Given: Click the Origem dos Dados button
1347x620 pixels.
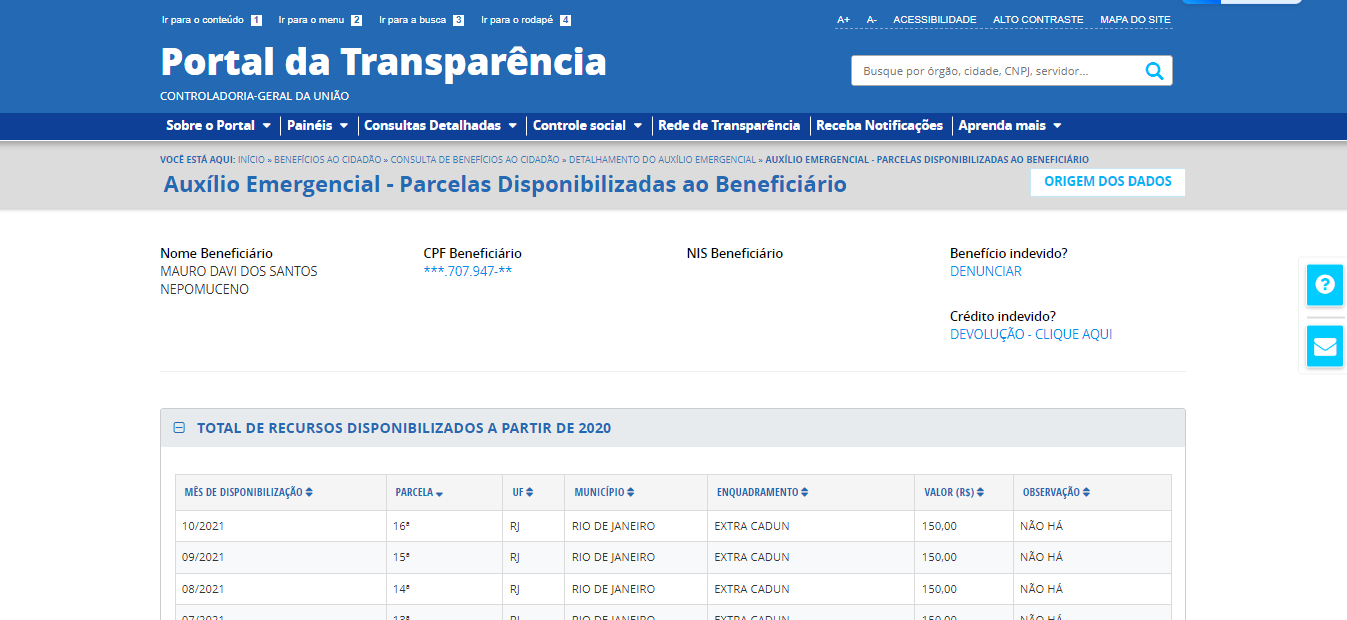Looking at the screenshot, I should (x=1107, y=182).
